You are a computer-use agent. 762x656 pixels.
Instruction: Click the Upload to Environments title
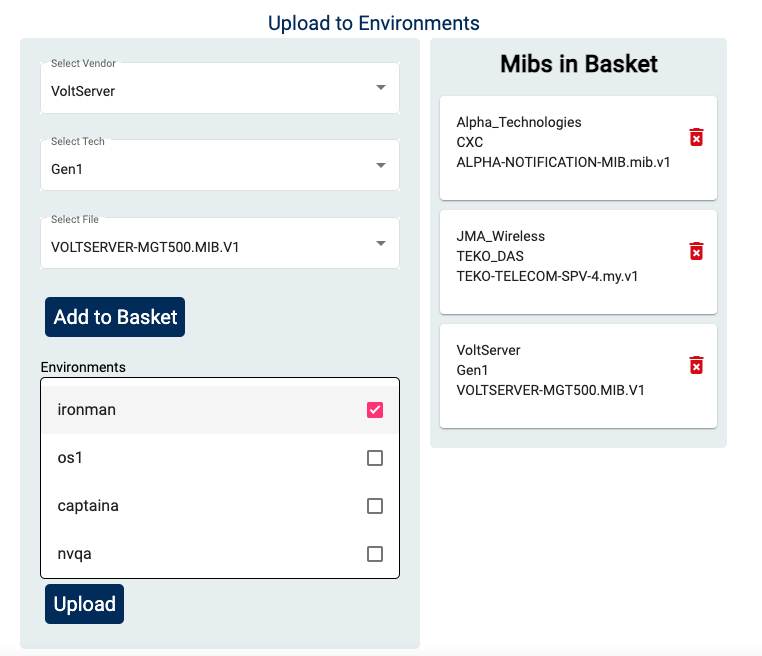pos(374,22)
